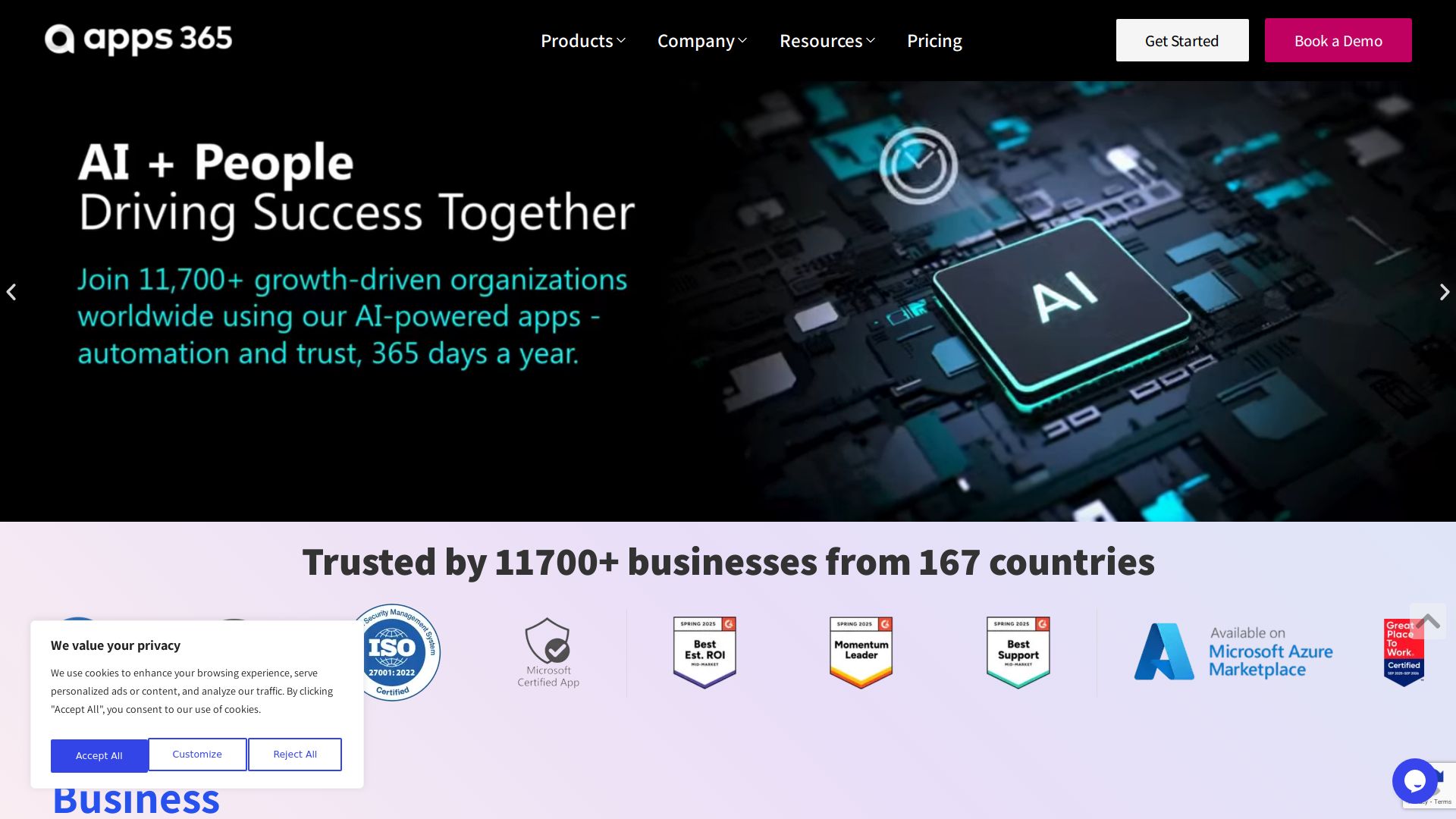Select the Microsoft Certified App badge
The image size is (1456, 819).
(548, 652)
